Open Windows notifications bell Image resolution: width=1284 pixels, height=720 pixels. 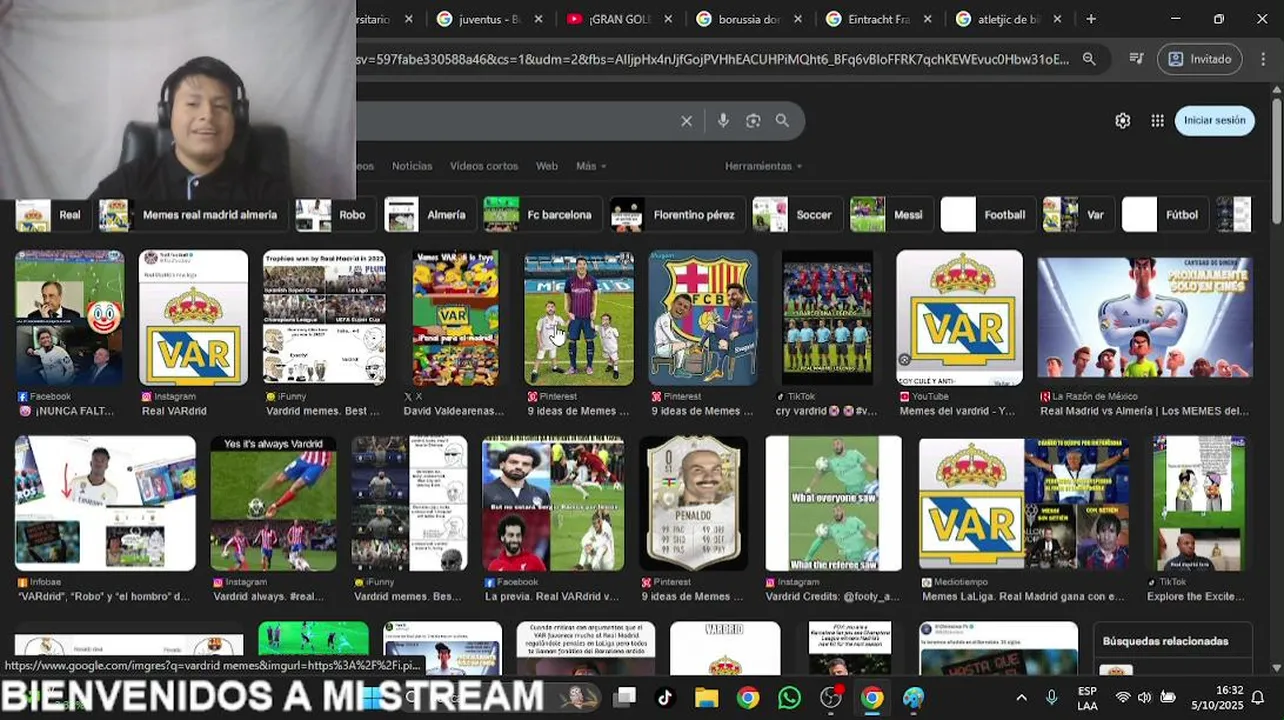[1258, 697]
